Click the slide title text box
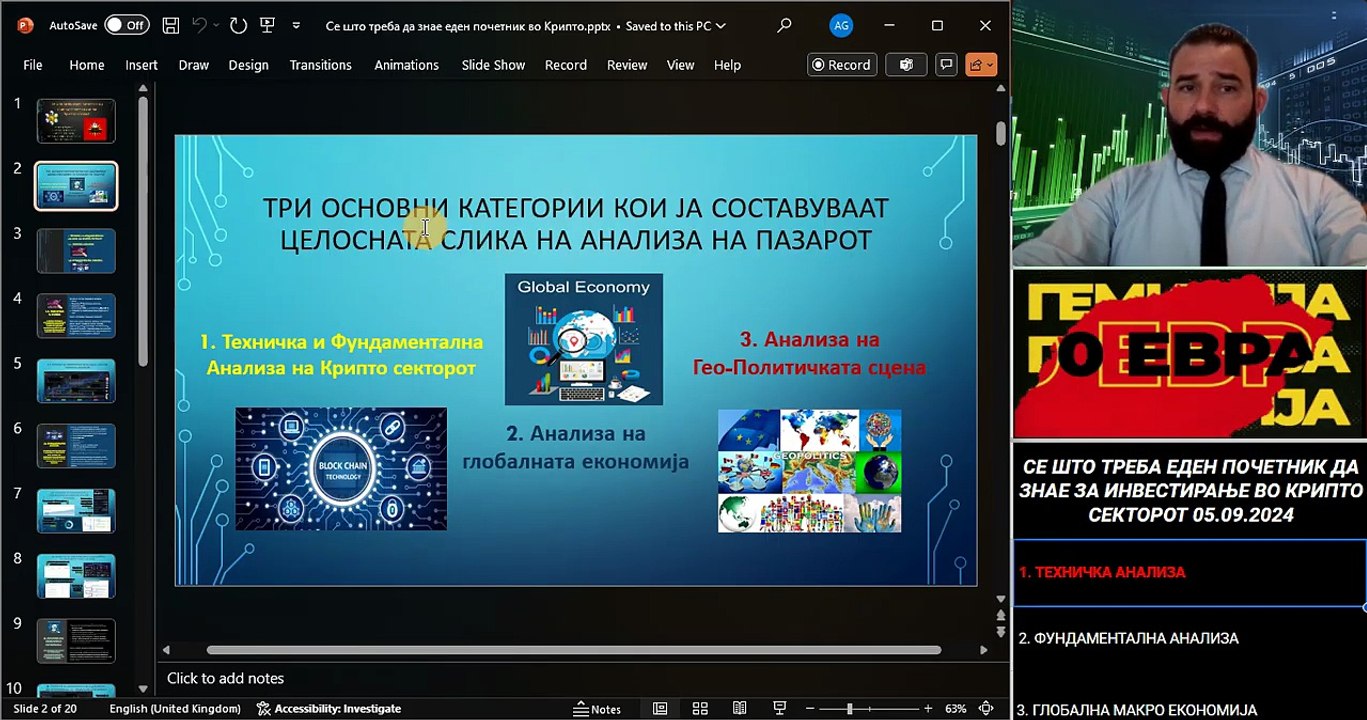 pos(576,224)
